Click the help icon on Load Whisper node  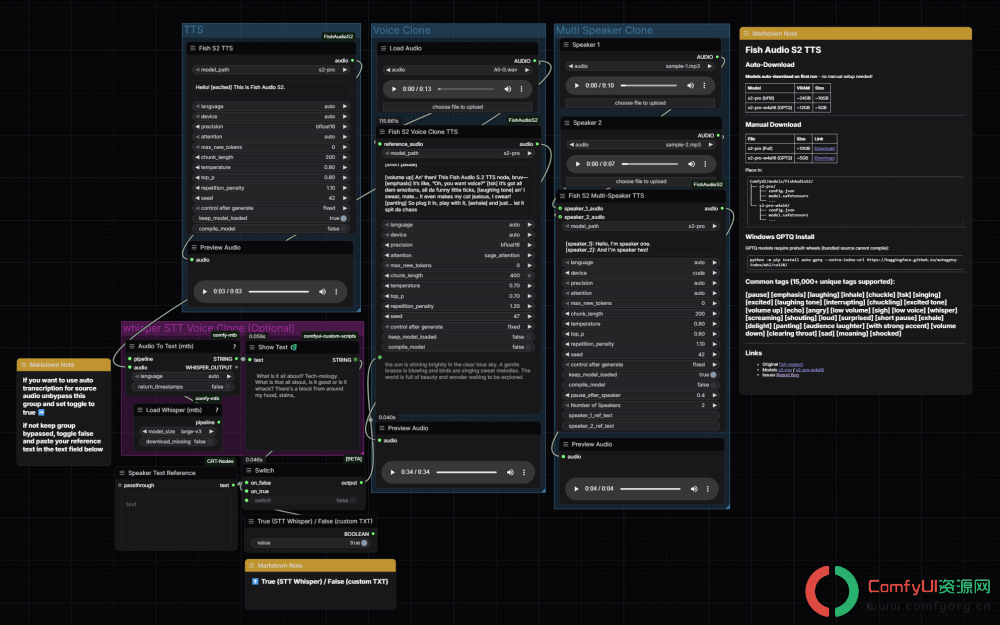click(217, 410)
